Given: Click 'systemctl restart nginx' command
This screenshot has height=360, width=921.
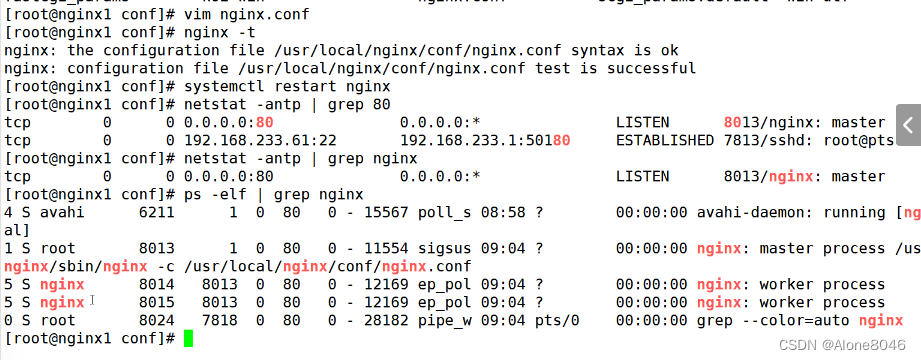Looking at the screenshot, I should (287, 86).
